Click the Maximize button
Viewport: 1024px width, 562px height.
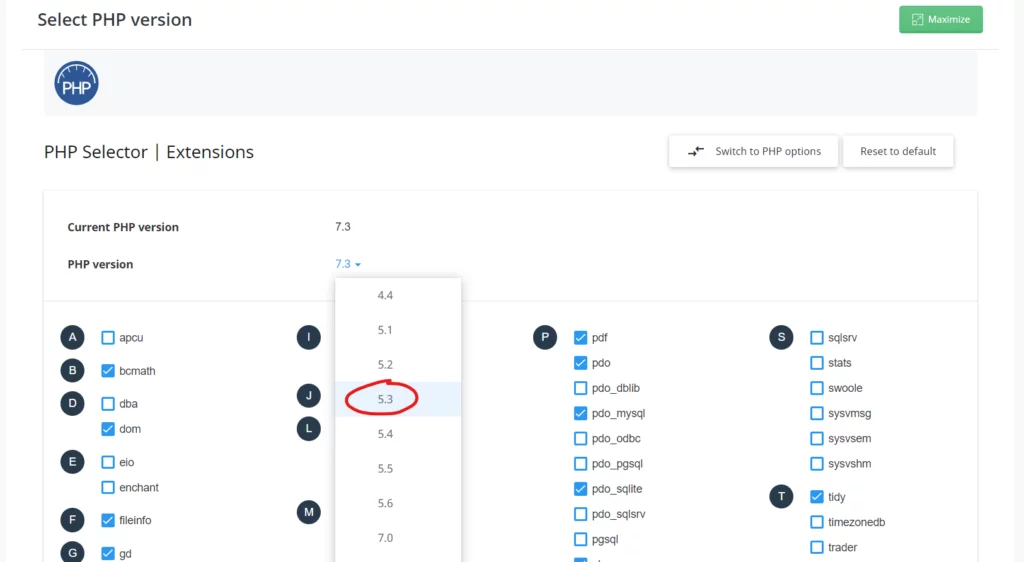940,20
